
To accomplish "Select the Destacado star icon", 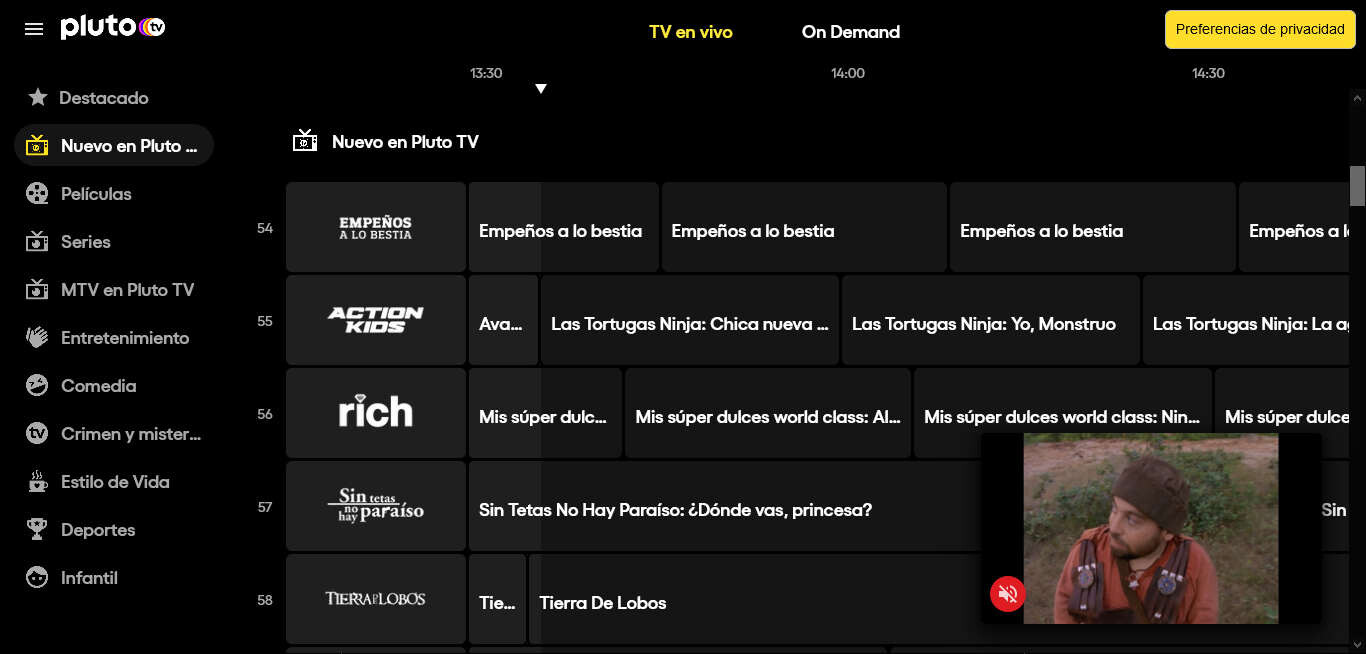I will coord(38,97).
